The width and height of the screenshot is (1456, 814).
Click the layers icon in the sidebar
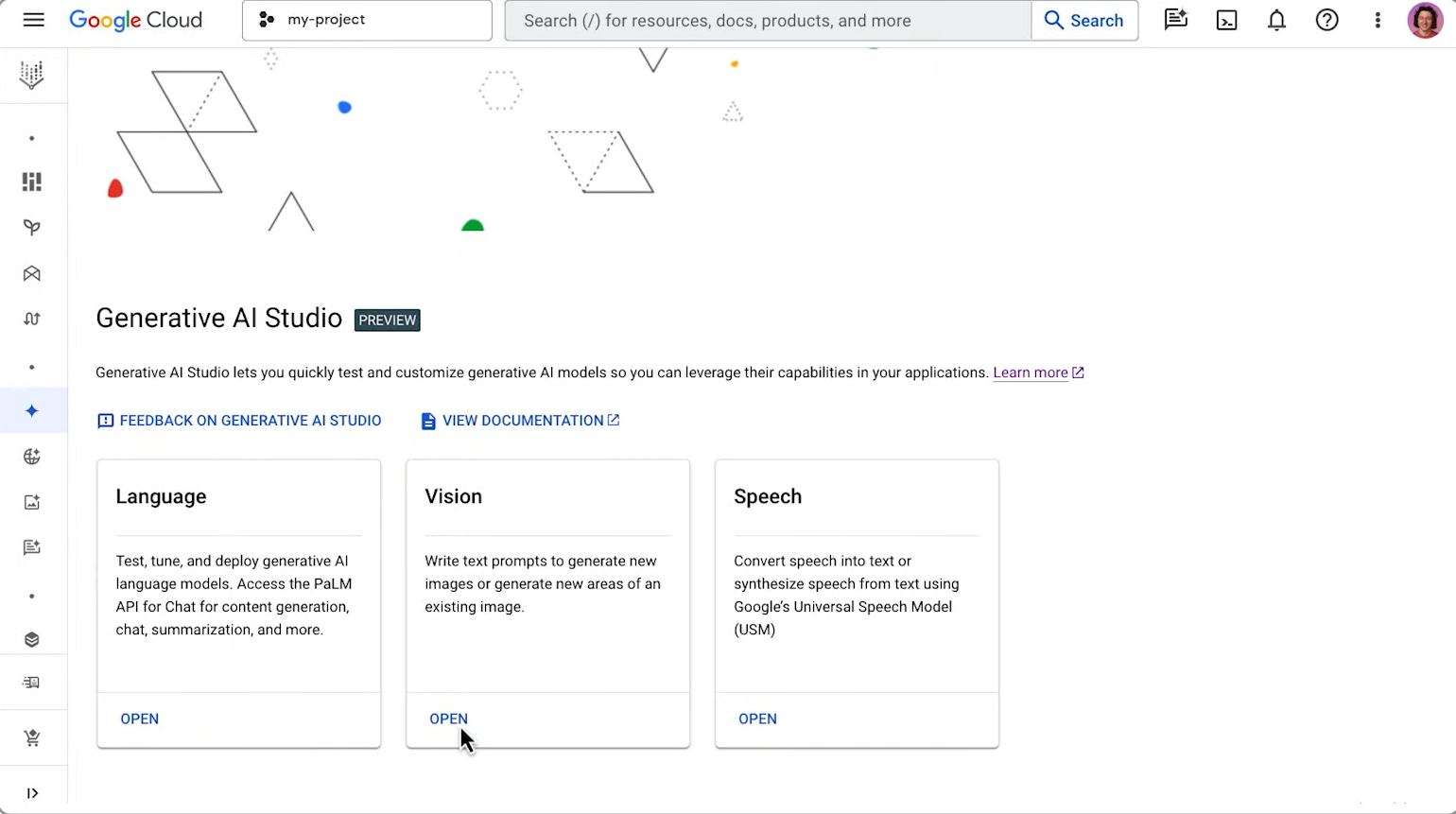coord(31,639)
